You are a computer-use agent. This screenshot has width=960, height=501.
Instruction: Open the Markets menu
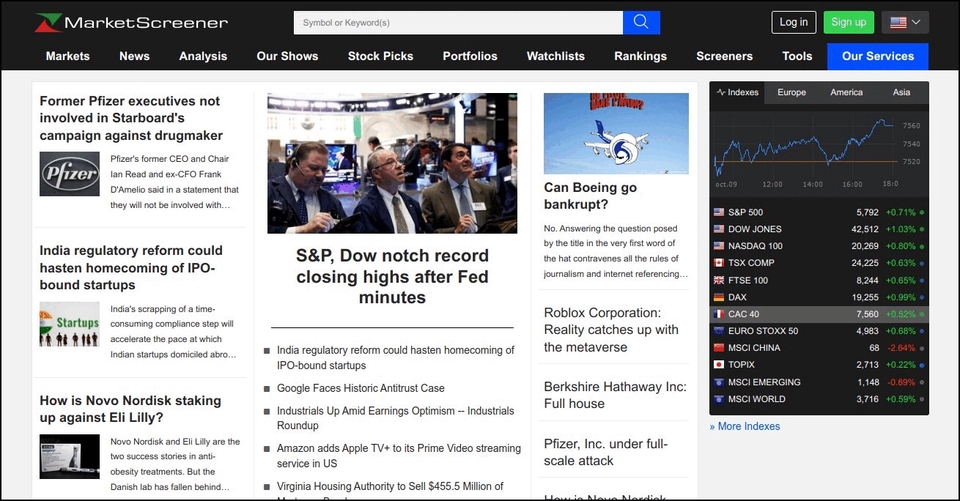tap(68, 56)
